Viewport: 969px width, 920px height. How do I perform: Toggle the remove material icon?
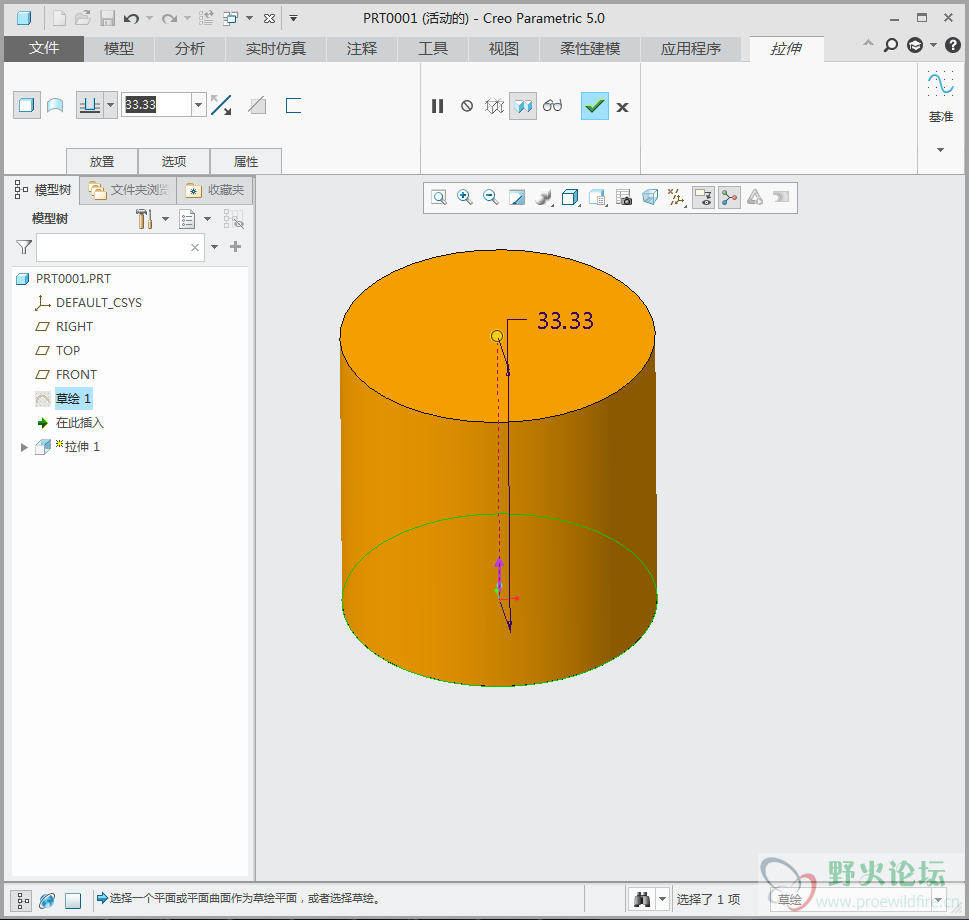click(x=257, y=106)
